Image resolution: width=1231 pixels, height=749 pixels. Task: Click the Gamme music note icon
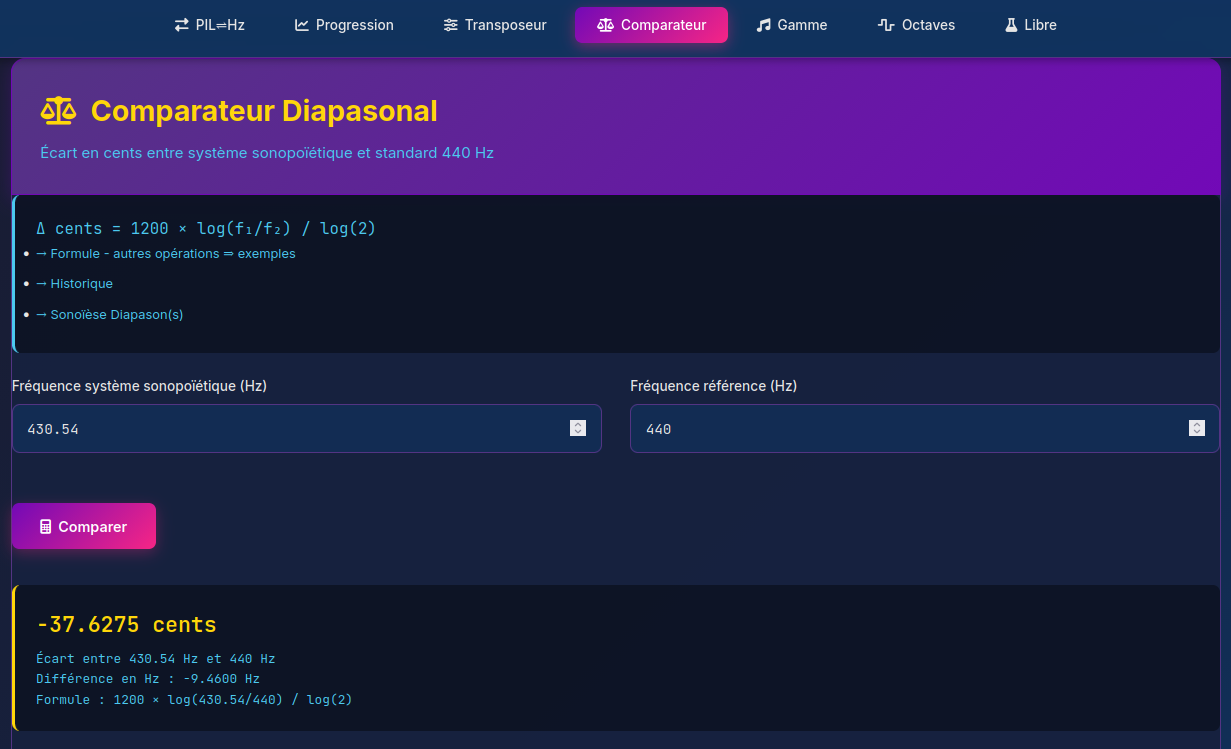(x=764, y=25)
